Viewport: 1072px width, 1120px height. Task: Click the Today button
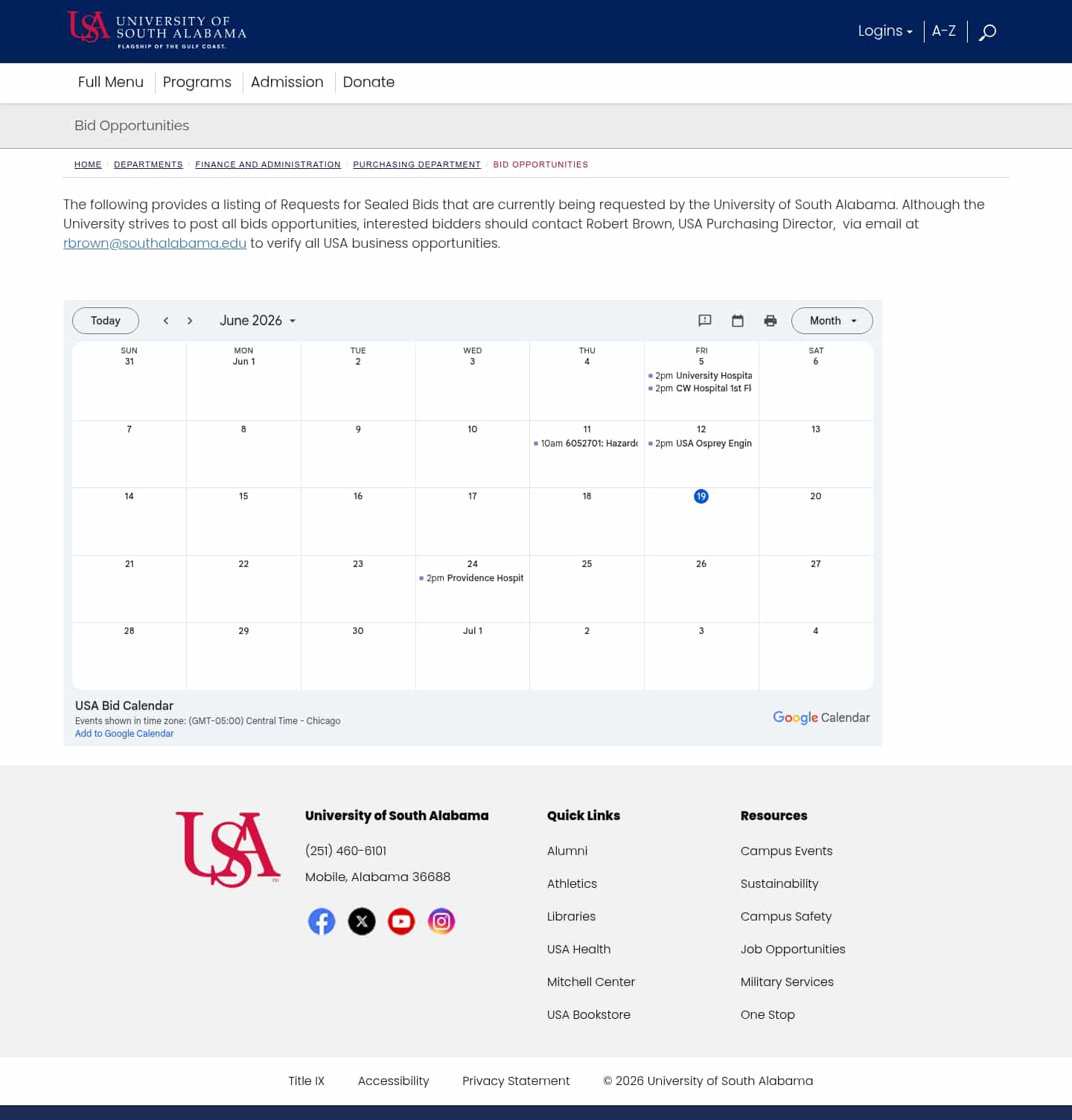[x=106, y=321]
